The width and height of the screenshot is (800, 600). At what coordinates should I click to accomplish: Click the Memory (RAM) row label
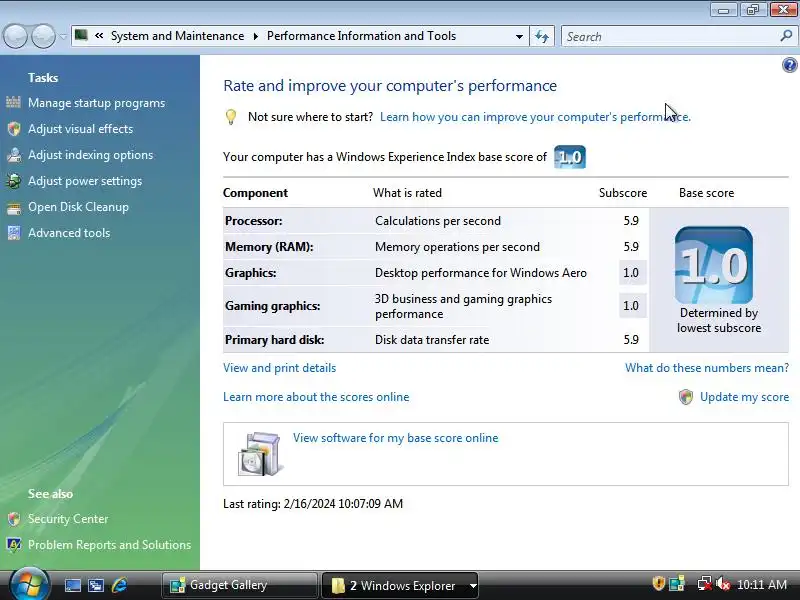pos(269,247)
